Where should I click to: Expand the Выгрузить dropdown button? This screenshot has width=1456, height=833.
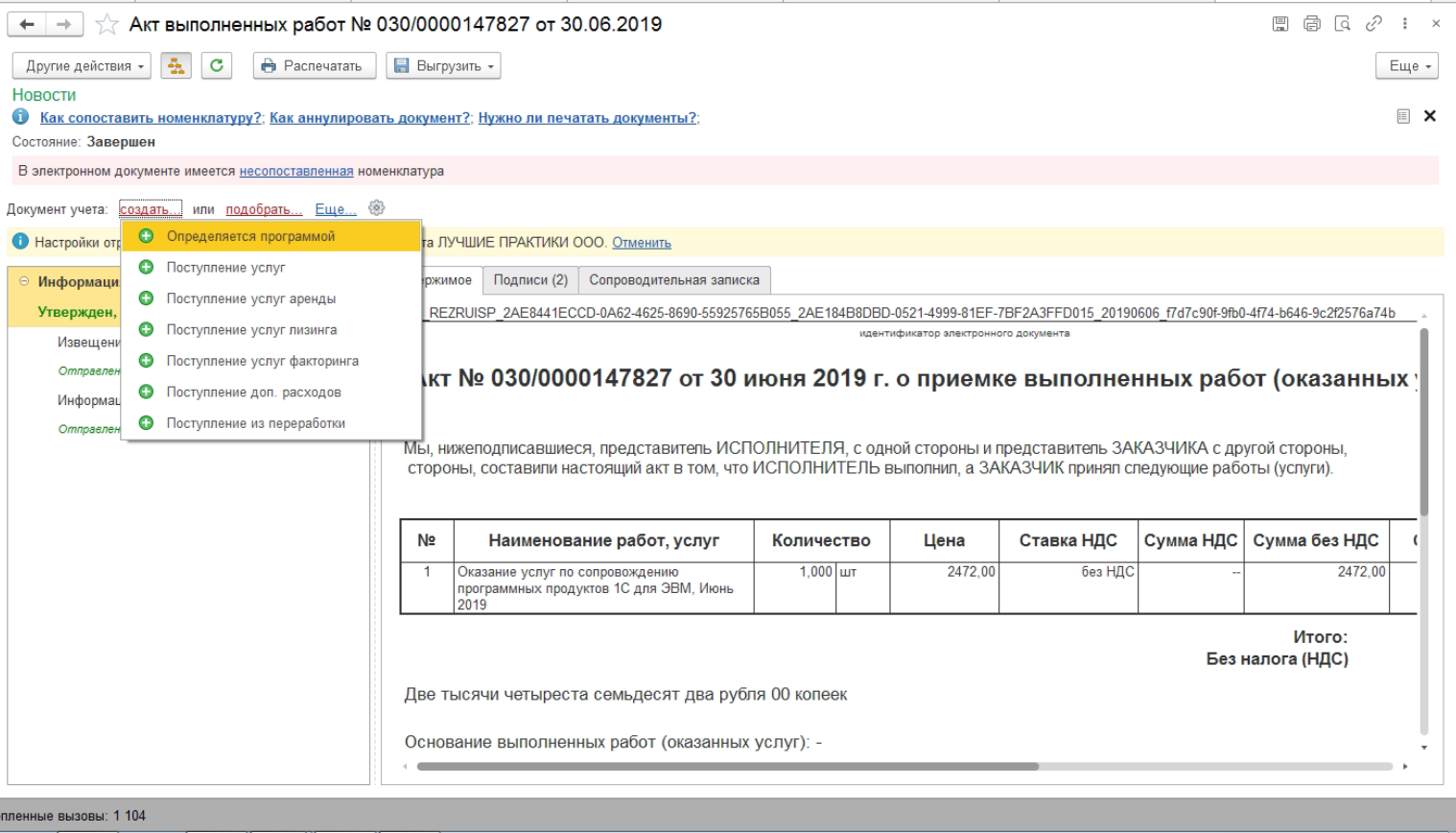click(443, 66)
